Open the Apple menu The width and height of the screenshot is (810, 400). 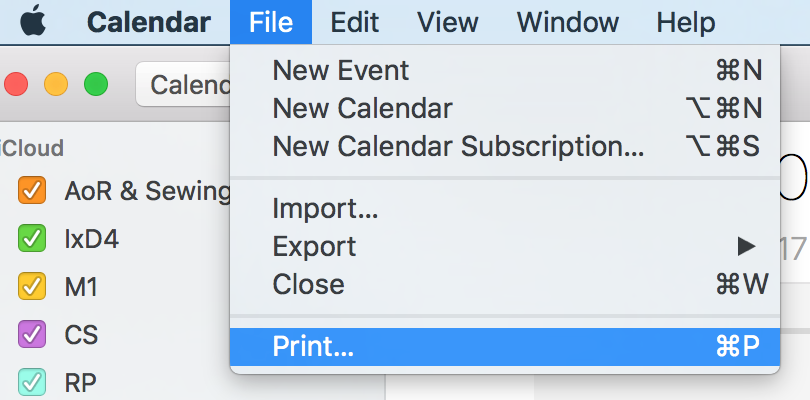pyautogui.click(x=33, y=21)
